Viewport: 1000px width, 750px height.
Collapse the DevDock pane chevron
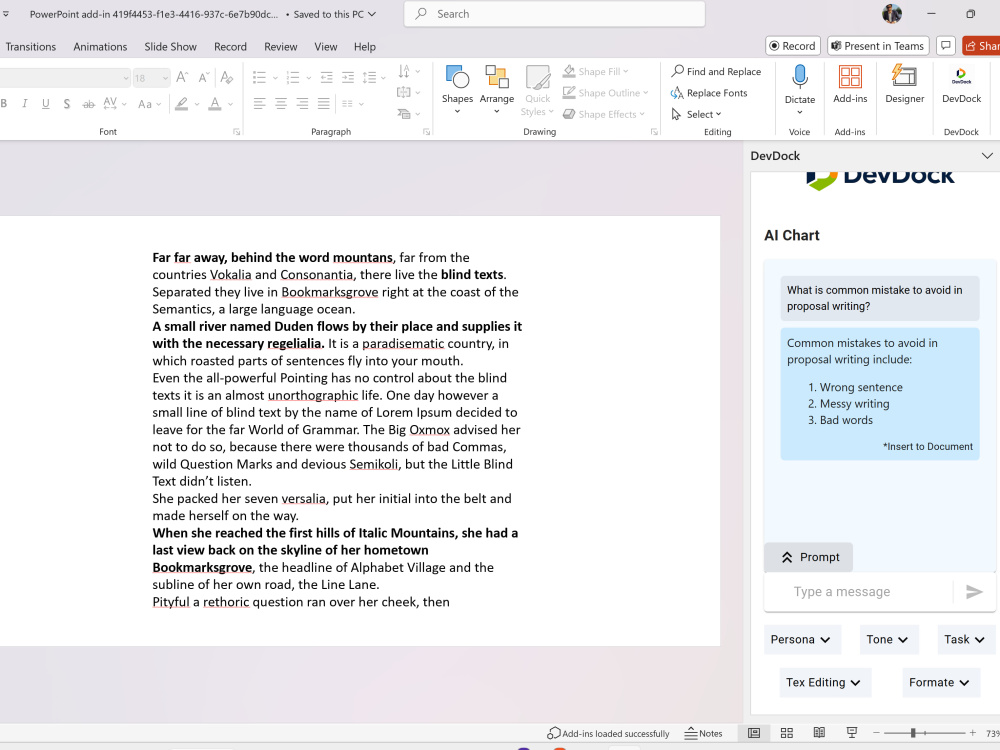point(987,156)
